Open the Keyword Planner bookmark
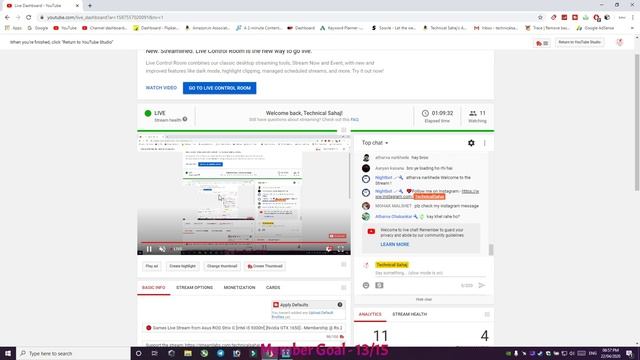 [x=342, y=28]
